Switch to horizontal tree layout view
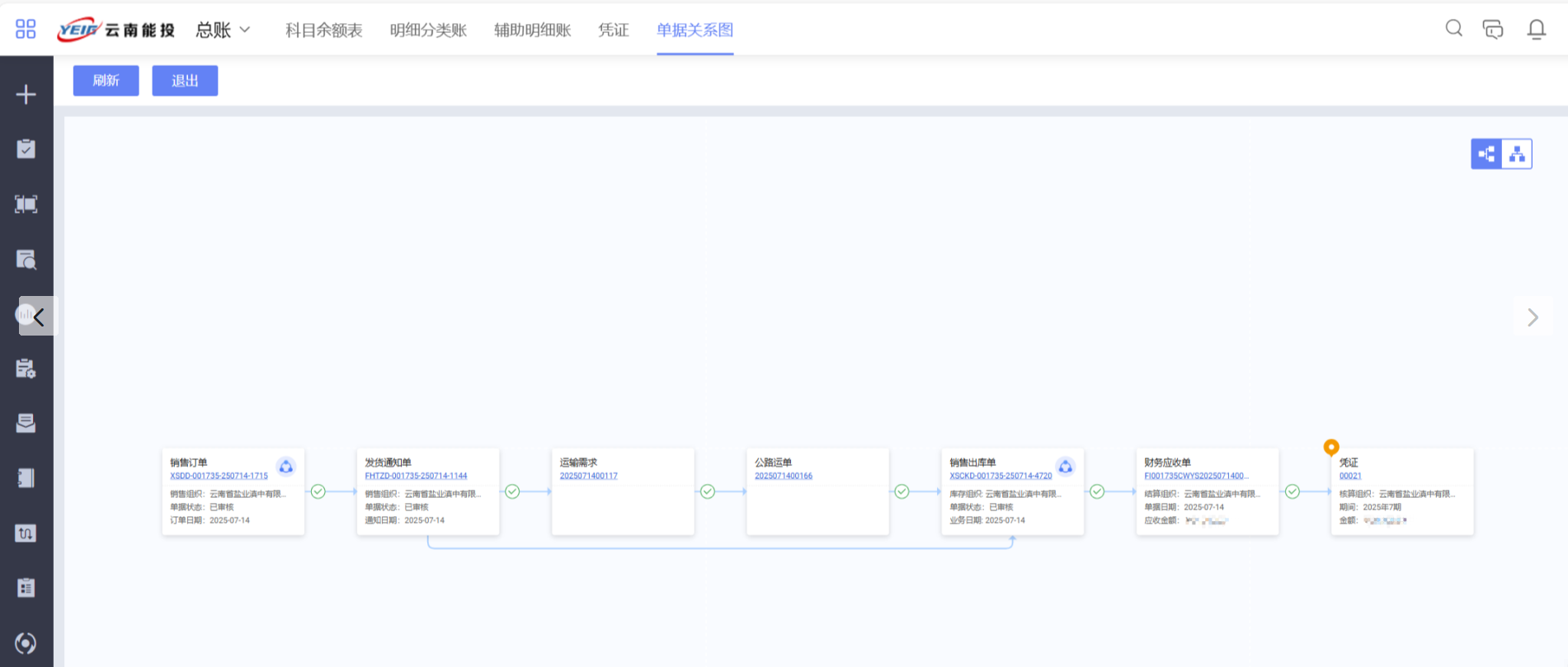 [x=1486, y=154]
